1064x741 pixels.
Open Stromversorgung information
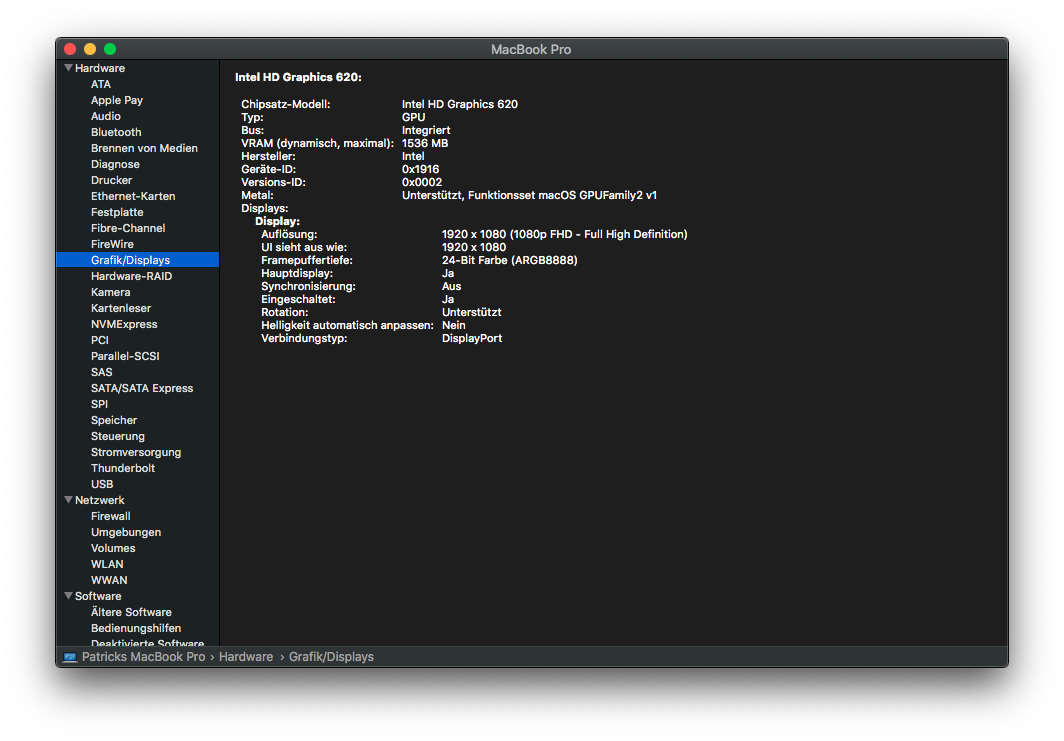point(135,452)
